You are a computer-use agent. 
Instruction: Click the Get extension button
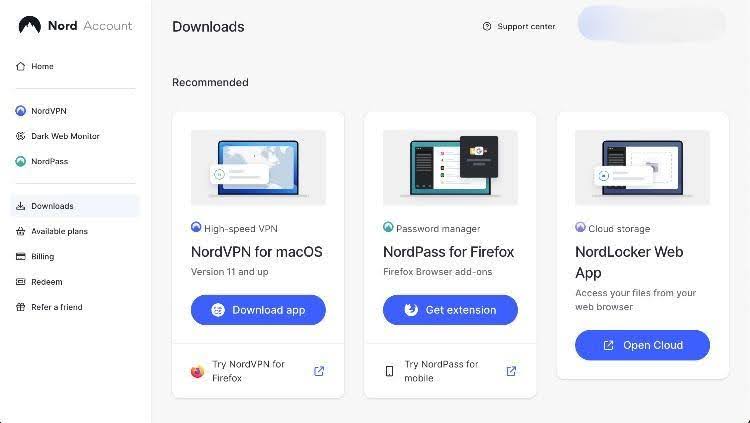pos(450,310)
